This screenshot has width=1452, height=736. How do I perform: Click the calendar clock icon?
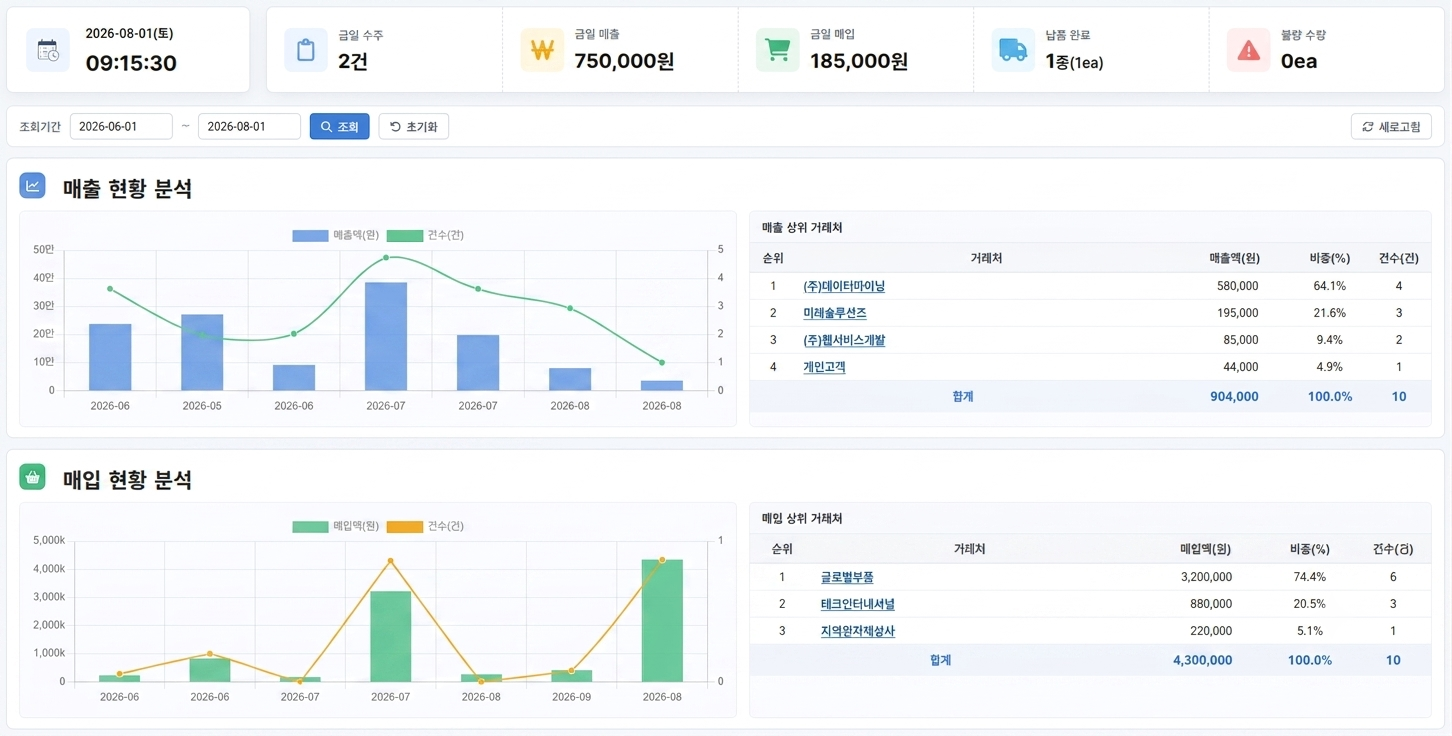[48, 50]
